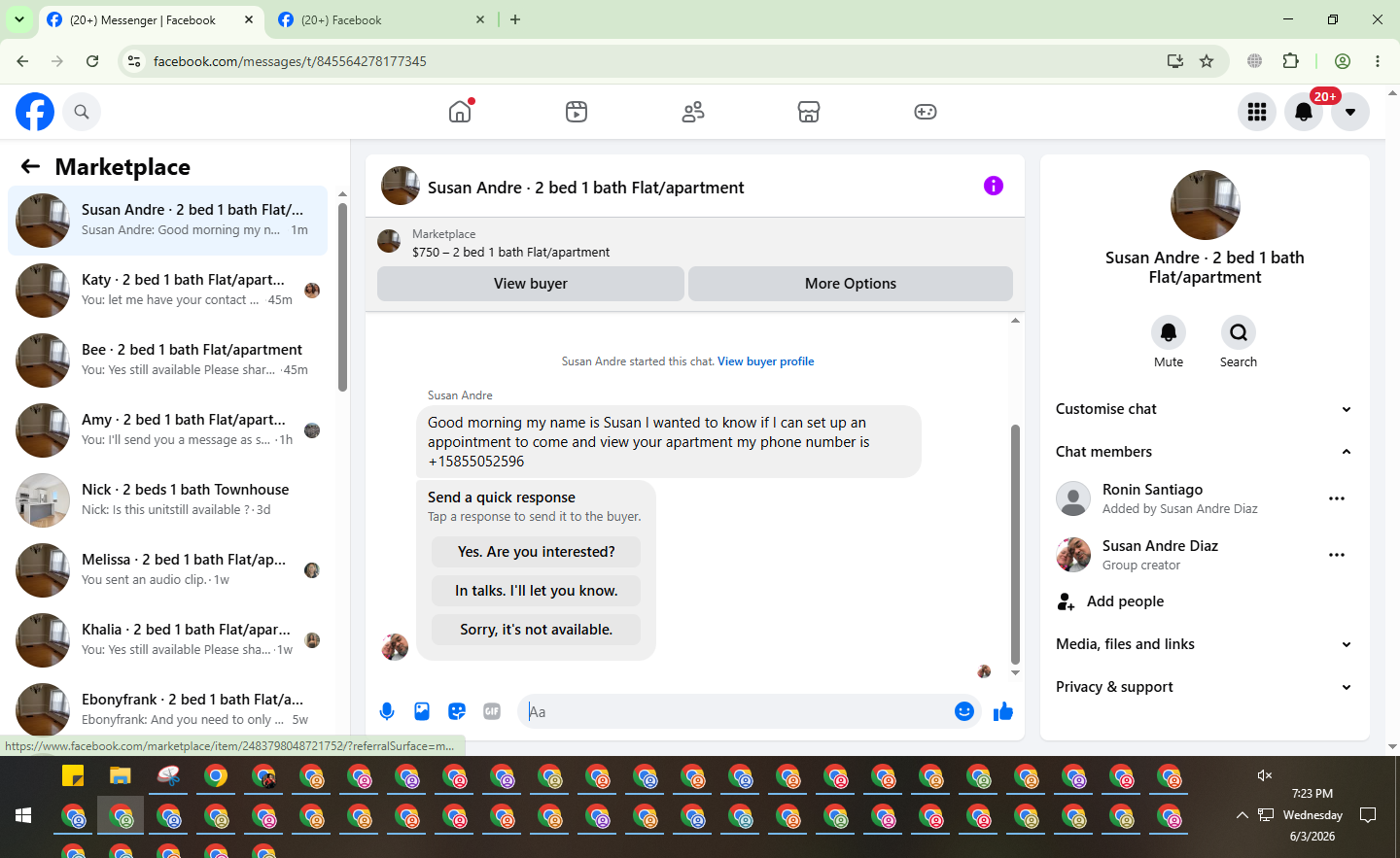Click More Options button
1400x858 pixels.
(851, 284)
